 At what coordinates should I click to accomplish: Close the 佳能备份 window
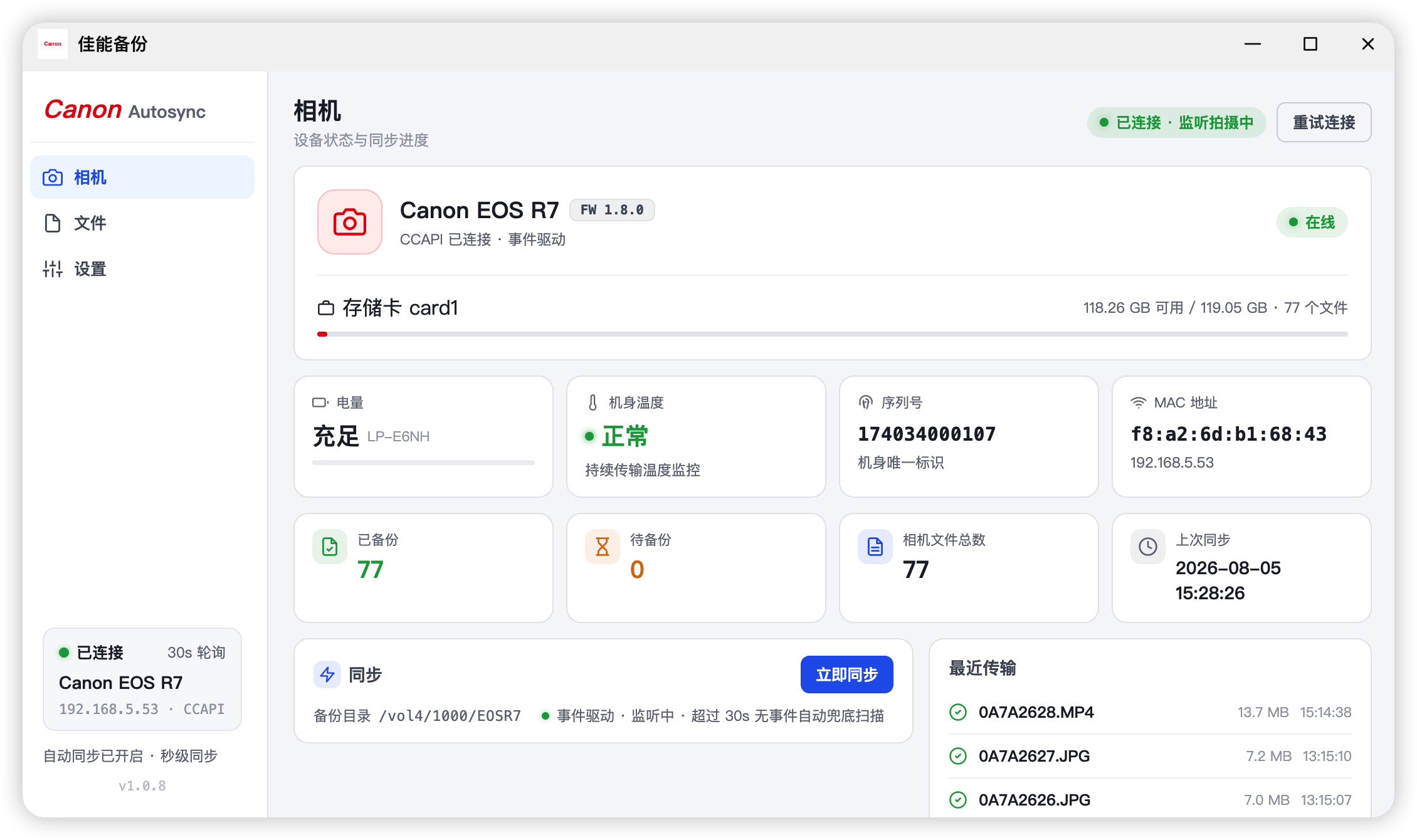pyautogui.click(x=1368, y=44)
